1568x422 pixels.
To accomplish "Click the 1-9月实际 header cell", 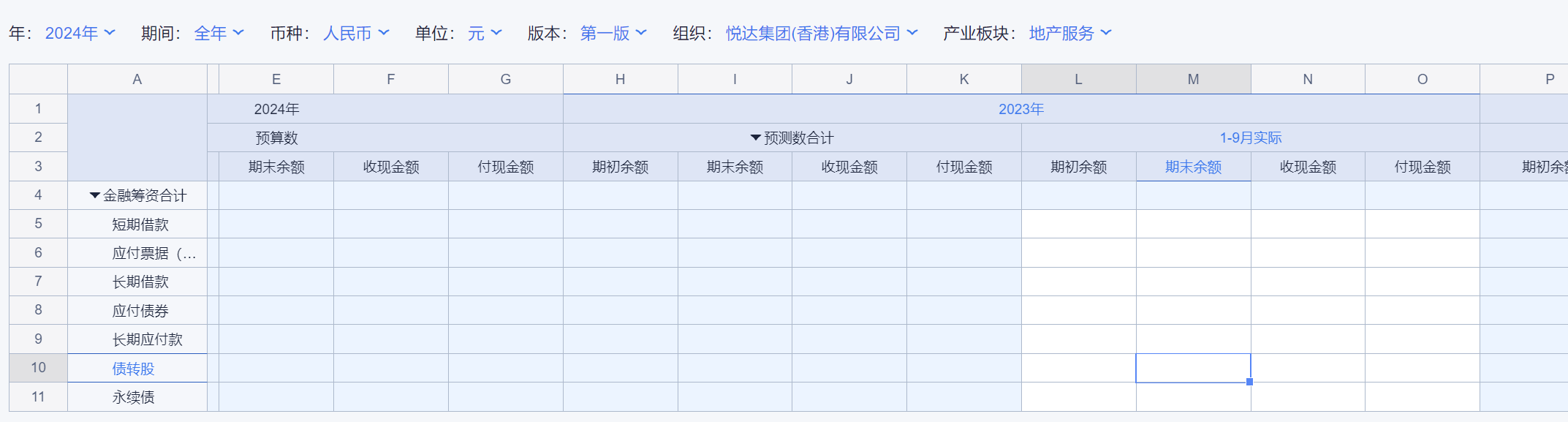I will coord(1250,137).
